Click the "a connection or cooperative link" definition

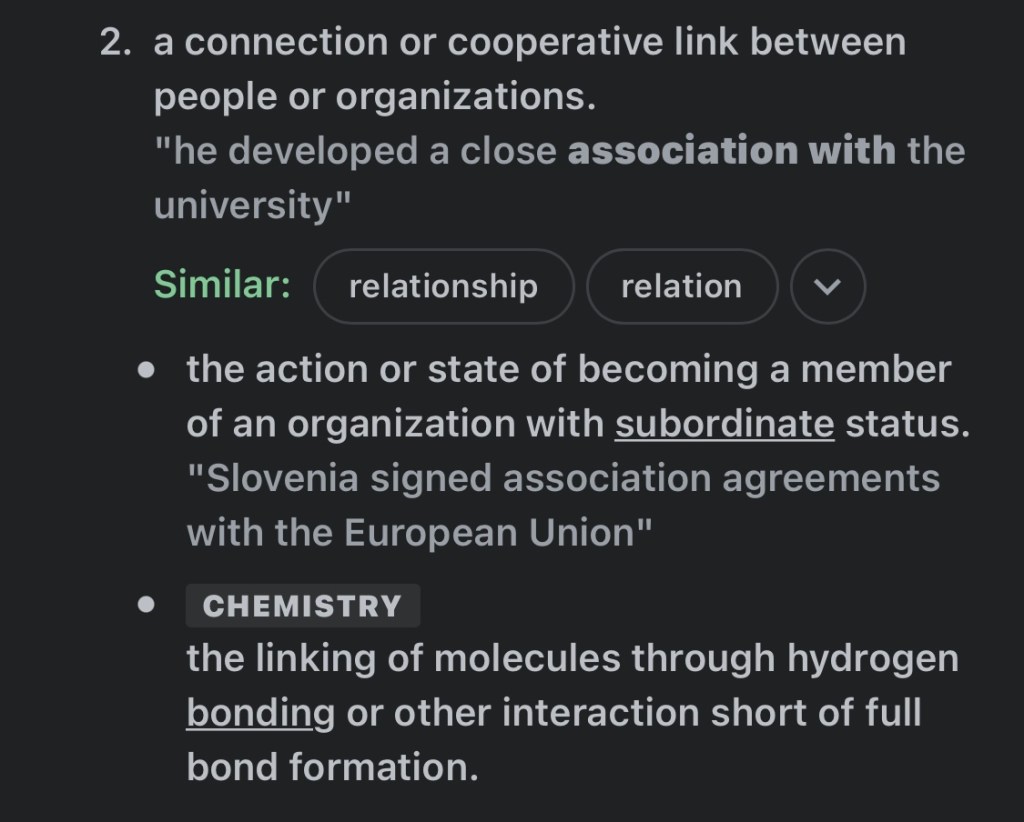click(x=529, y=43)
